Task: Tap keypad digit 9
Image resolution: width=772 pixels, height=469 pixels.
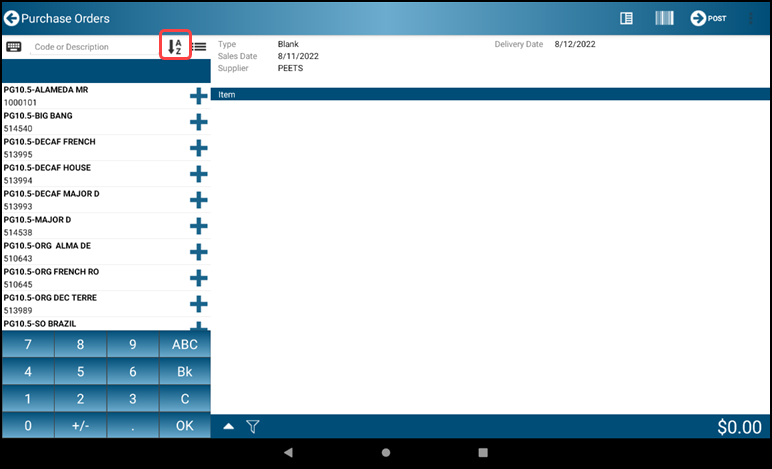Action: coord(132,344)
